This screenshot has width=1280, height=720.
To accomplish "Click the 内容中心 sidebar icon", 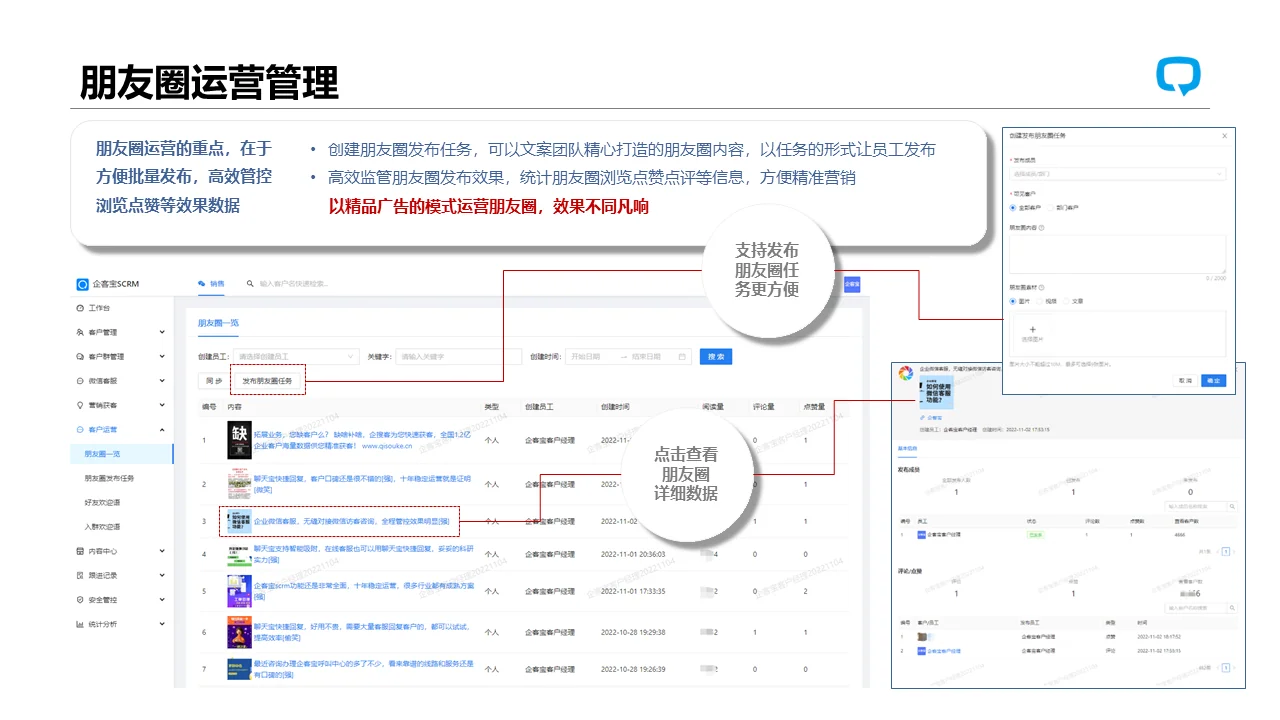I will click(80, 551).
